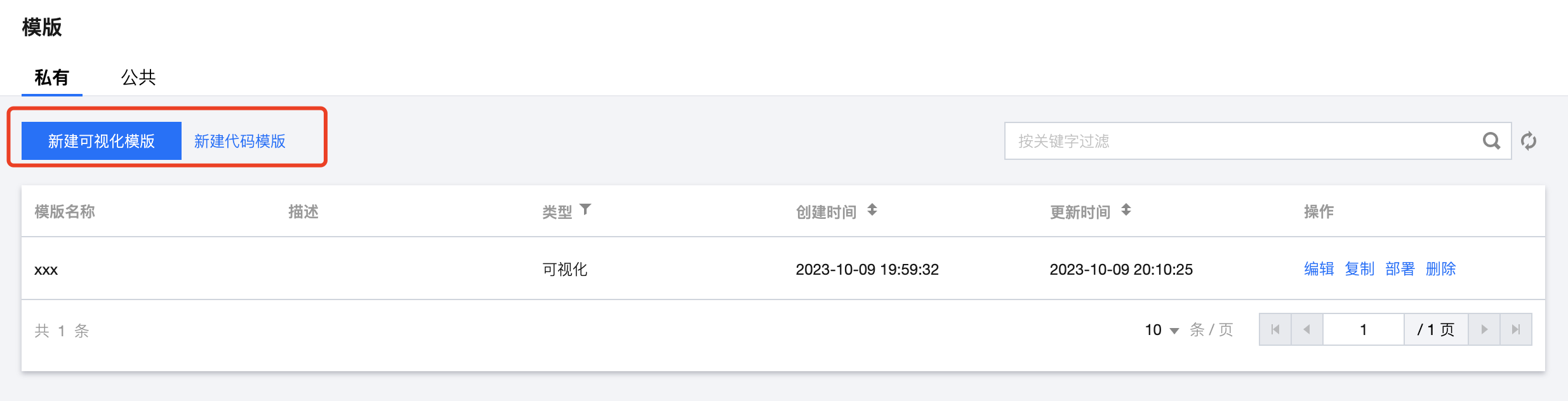
Task: Sort by 创建时间 using sort arrows
Action: click(872, 209)
